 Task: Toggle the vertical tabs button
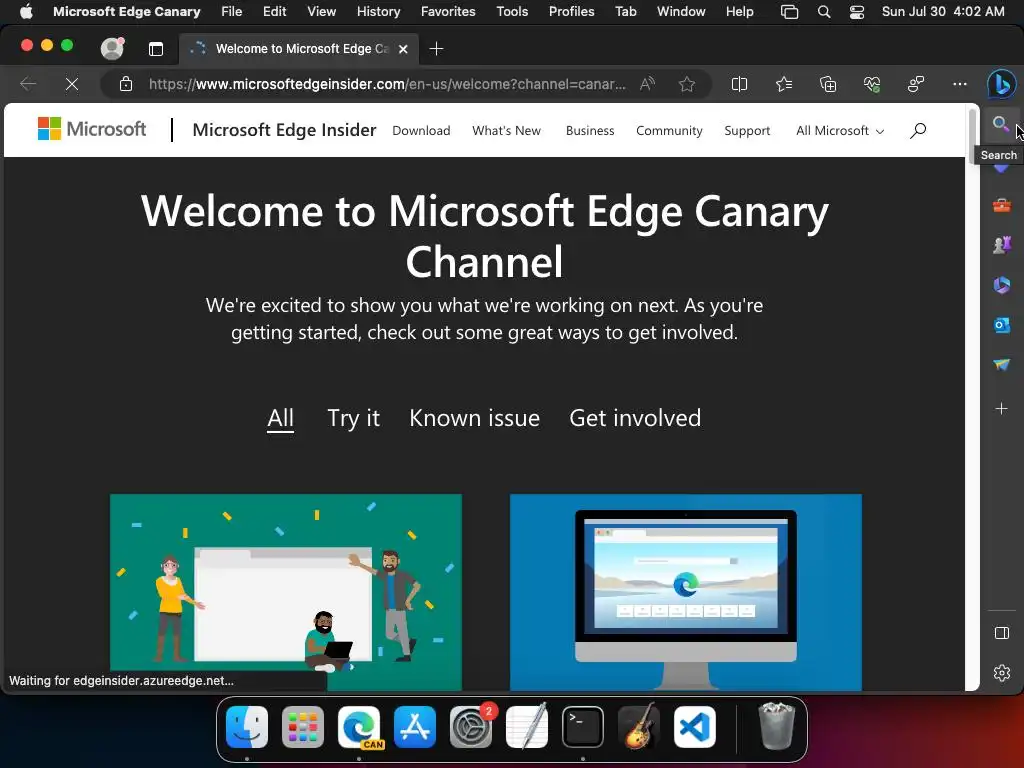(x=155, y=49)
